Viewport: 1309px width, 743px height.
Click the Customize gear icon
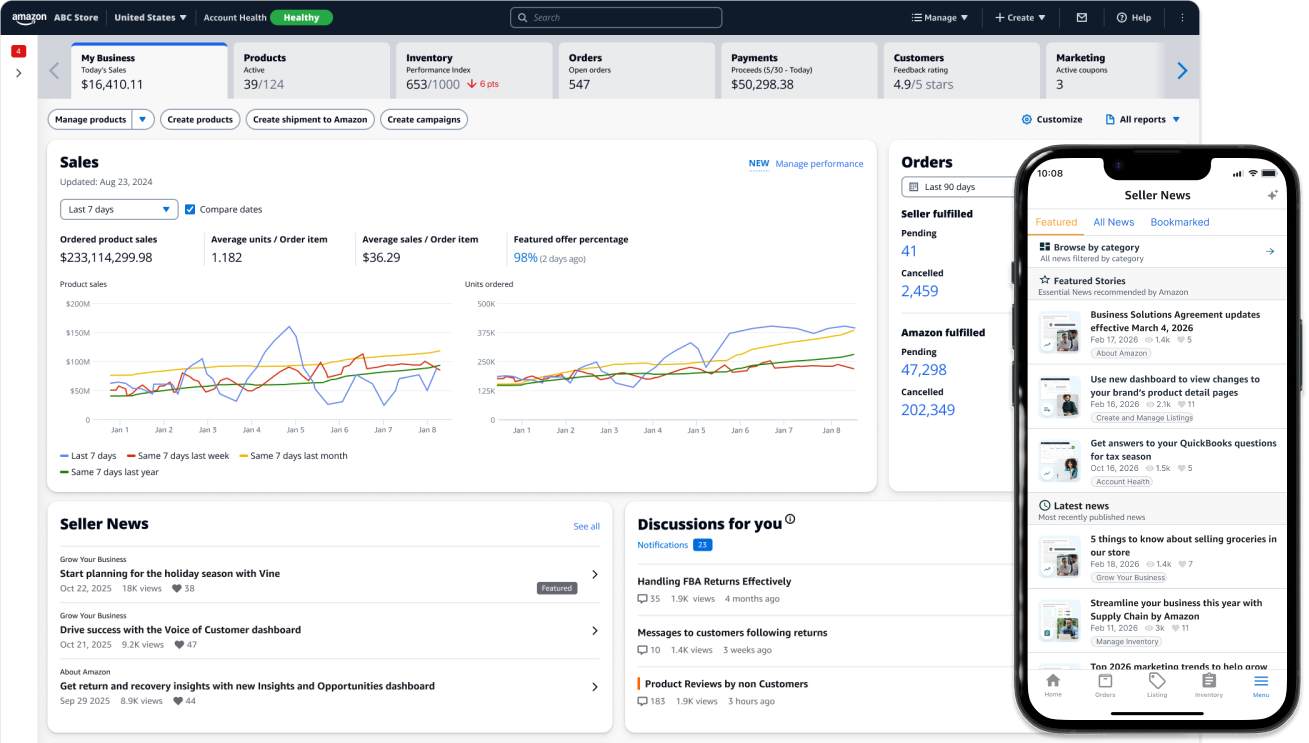[1026, 120]
